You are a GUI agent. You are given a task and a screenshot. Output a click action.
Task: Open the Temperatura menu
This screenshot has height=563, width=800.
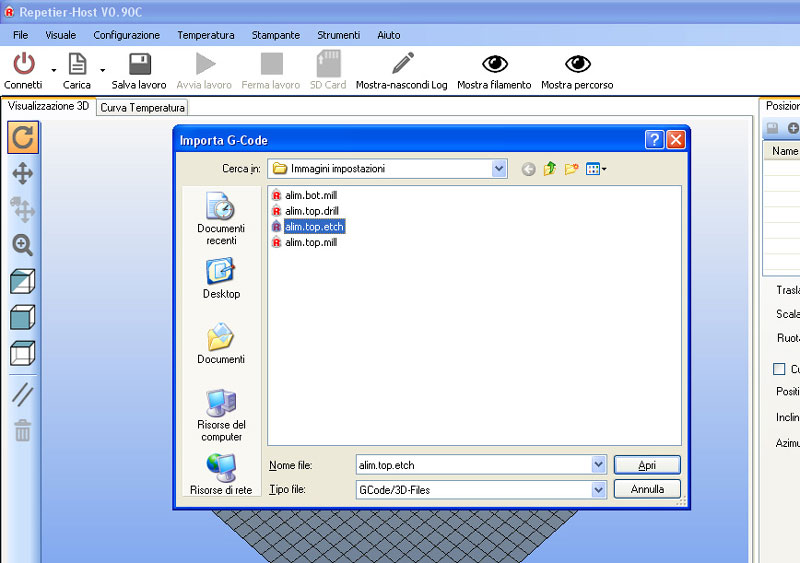click(206, 35)
